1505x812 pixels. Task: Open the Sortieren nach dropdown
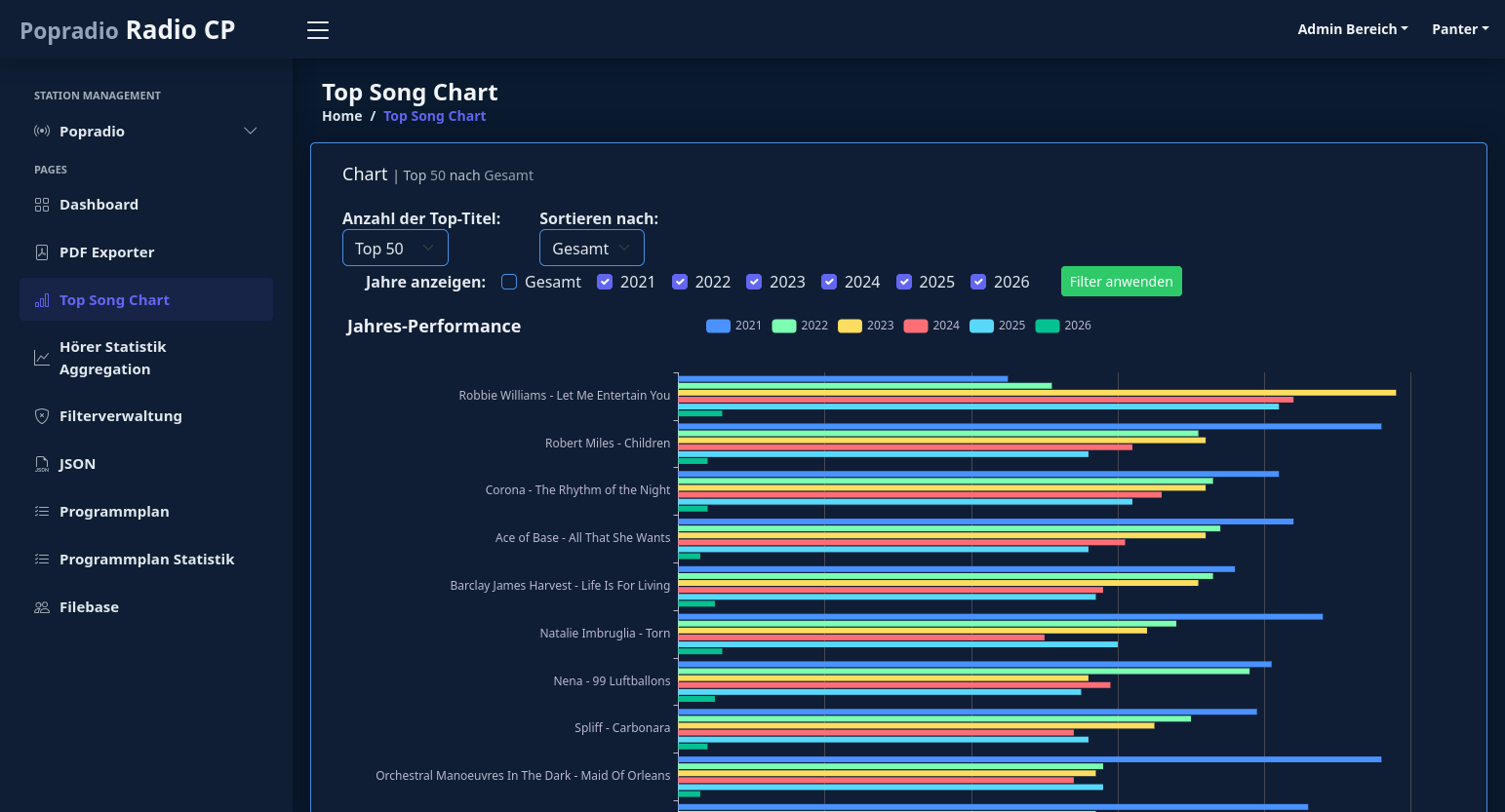click(x=591, y=248)
